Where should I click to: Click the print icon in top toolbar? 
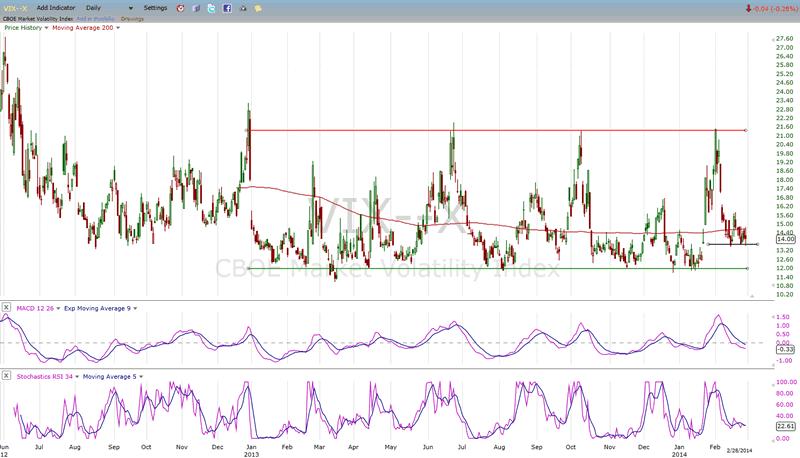[243, 8]
